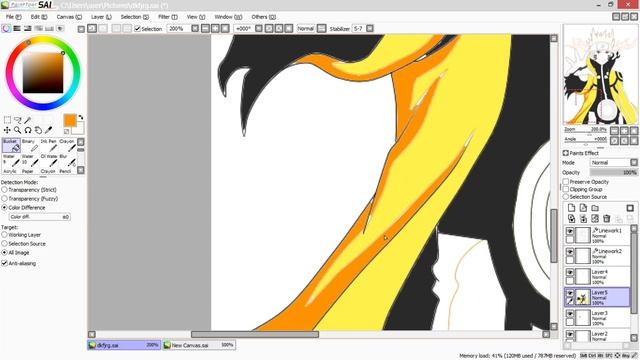Switch to dkfyg.sai document tab

pyautogui.click(x=124, y=345)
